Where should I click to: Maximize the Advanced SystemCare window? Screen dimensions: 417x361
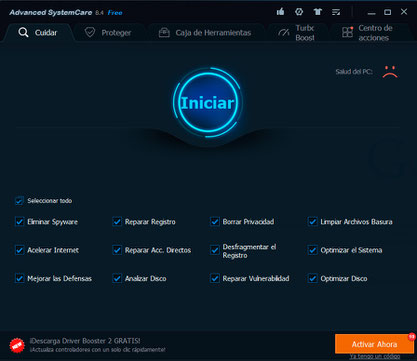coord(387,12)
